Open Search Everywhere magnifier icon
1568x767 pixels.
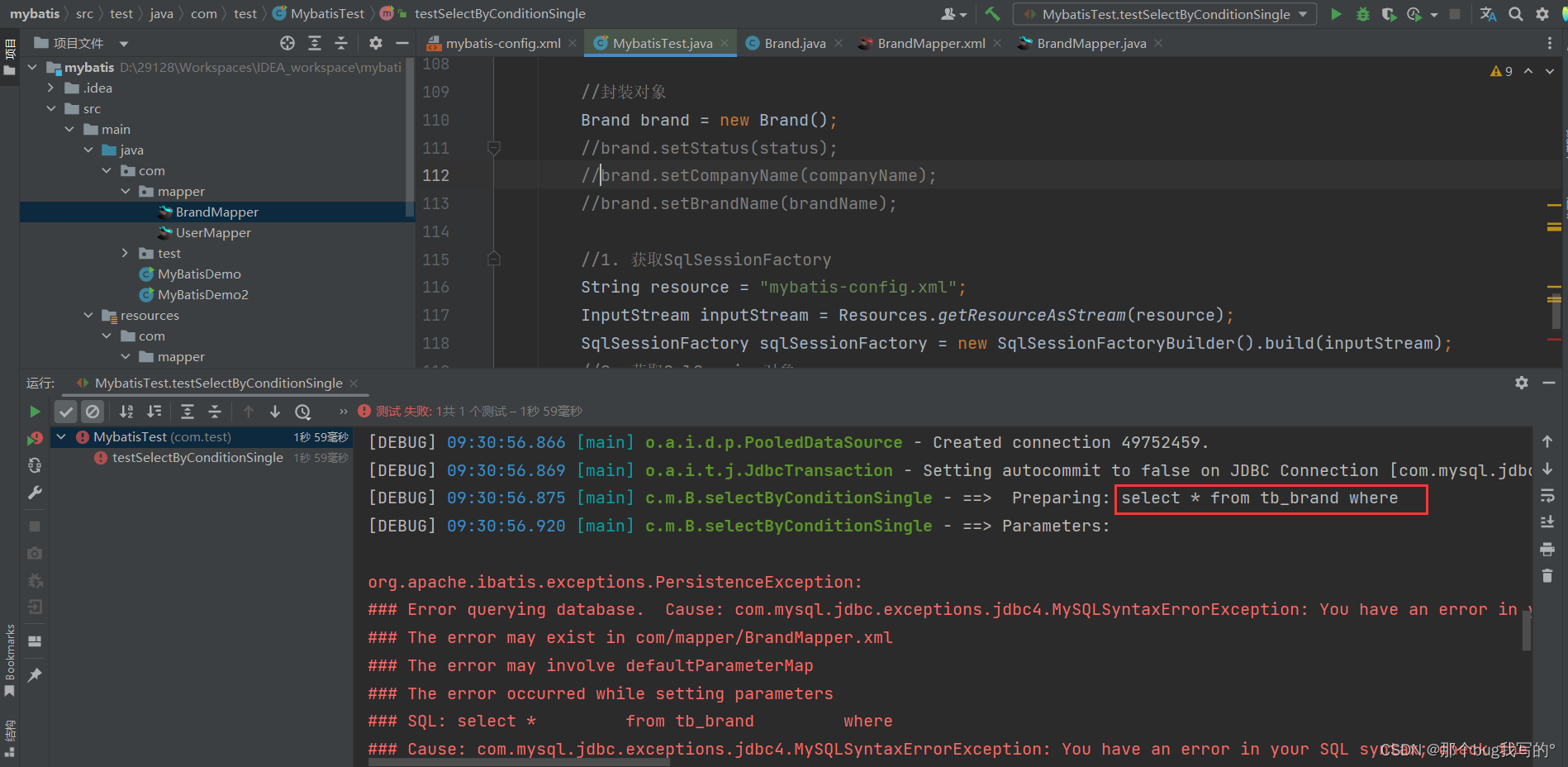click(x=1516, y=14)
